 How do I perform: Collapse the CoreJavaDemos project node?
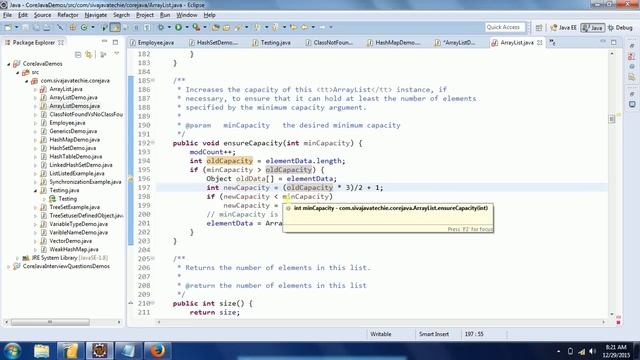[x=9, y=64]
